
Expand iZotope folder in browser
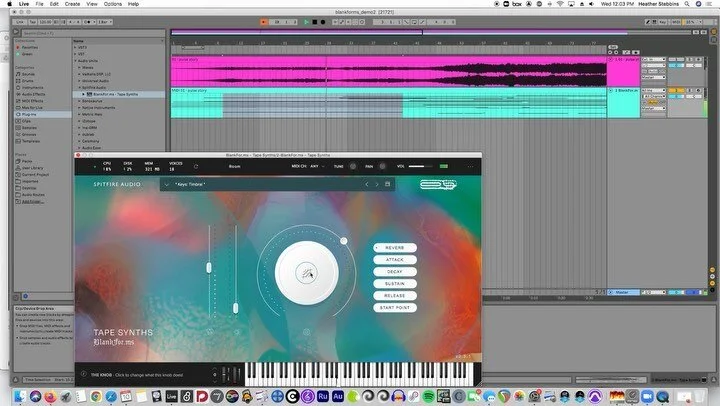point(79,121)
